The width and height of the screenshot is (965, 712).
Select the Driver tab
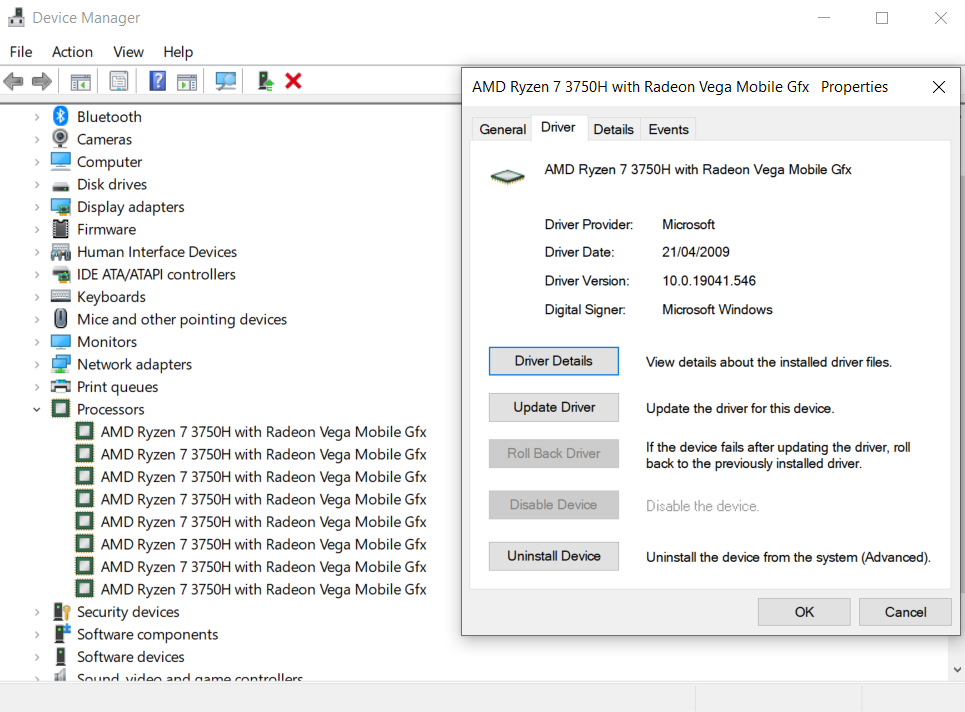[x=558, y=127]
